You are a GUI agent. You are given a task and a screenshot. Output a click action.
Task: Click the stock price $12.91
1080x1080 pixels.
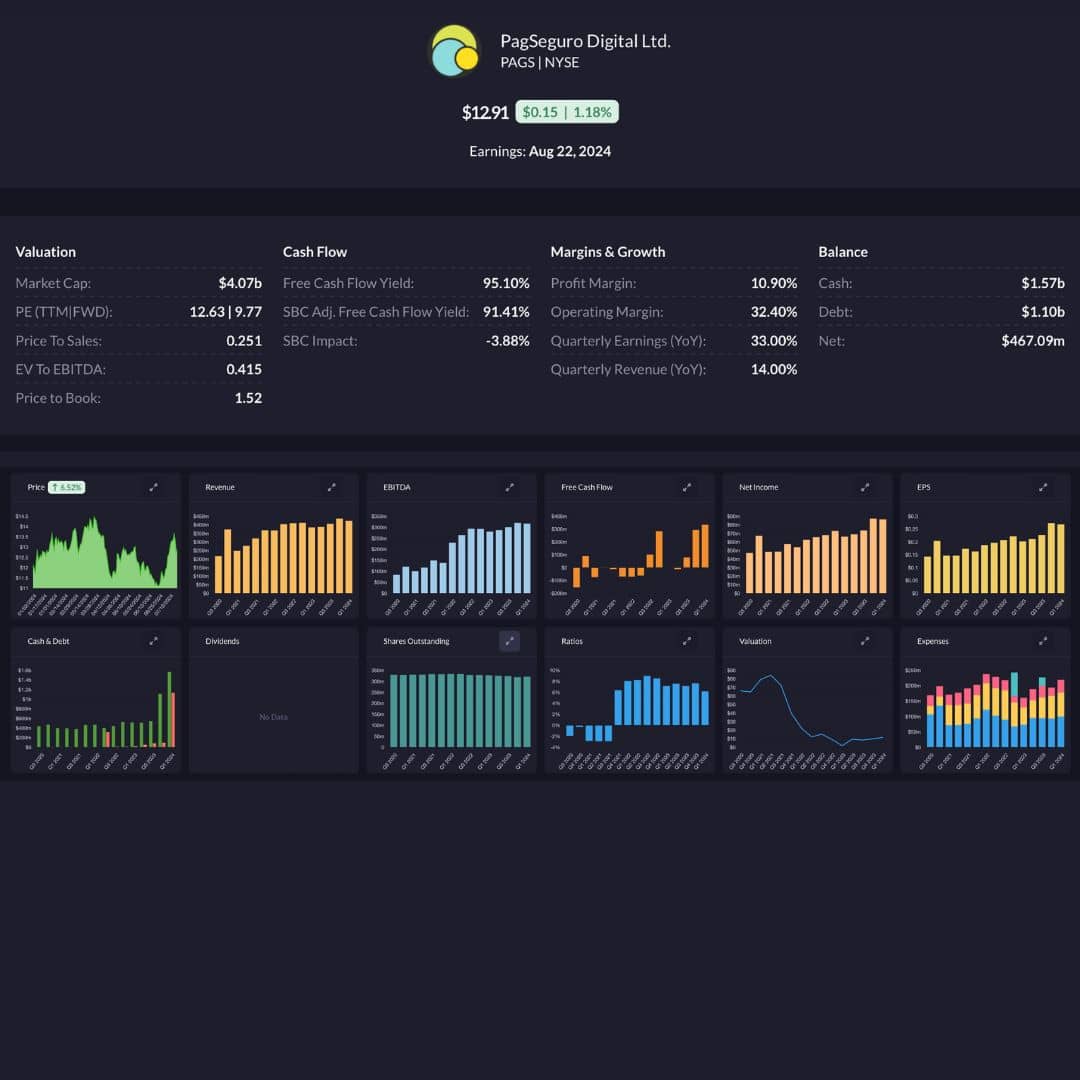click(485, 112)
